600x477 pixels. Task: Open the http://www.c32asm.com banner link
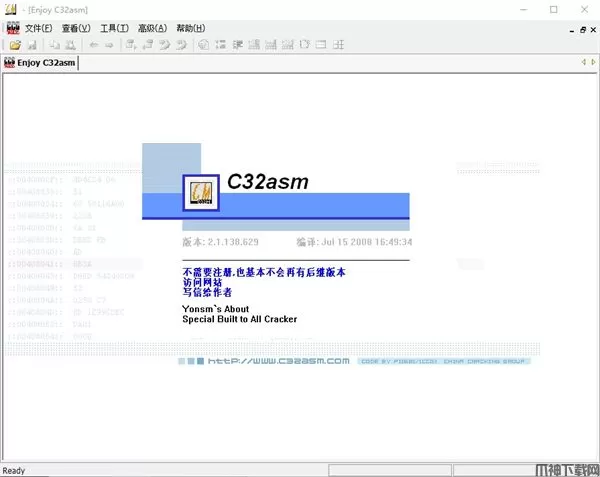click(279, 361)
